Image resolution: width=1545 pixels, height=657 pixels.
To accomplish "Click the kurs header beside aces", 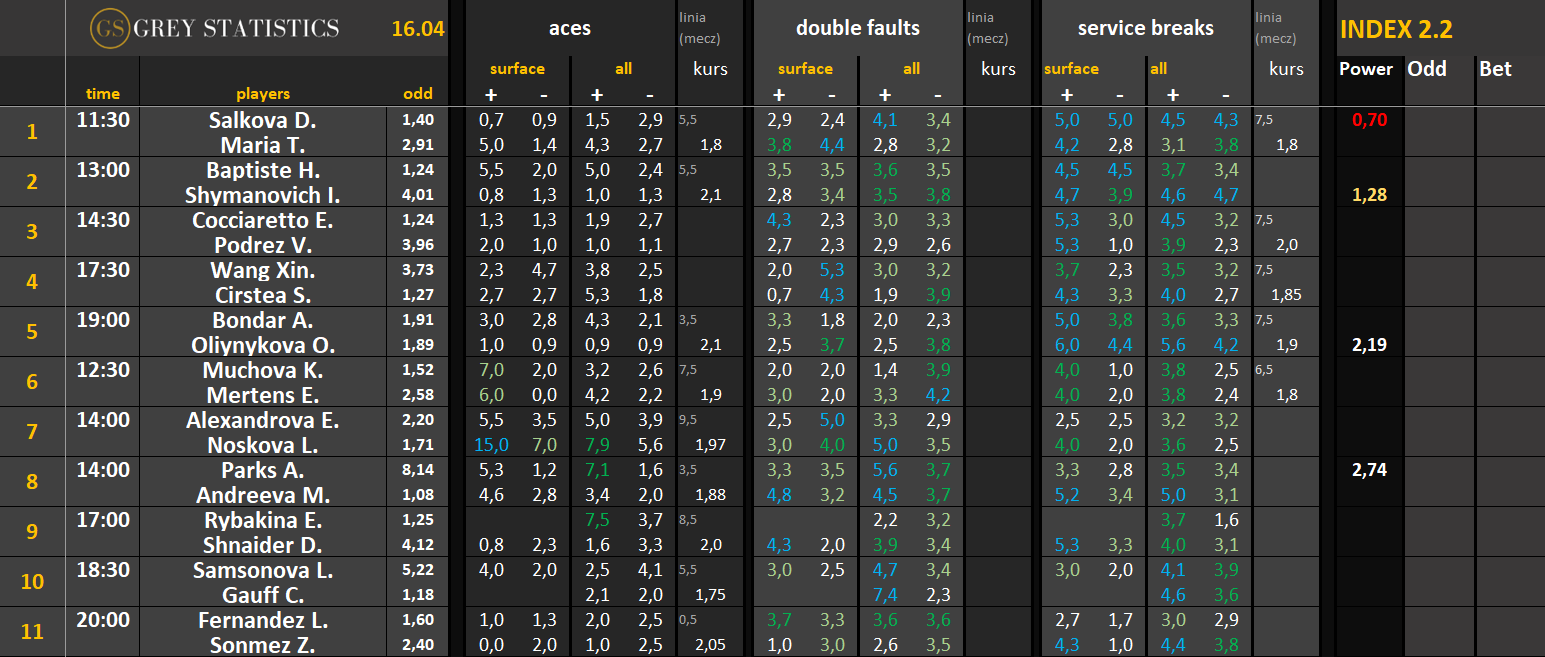I will (x=710, y=69).
